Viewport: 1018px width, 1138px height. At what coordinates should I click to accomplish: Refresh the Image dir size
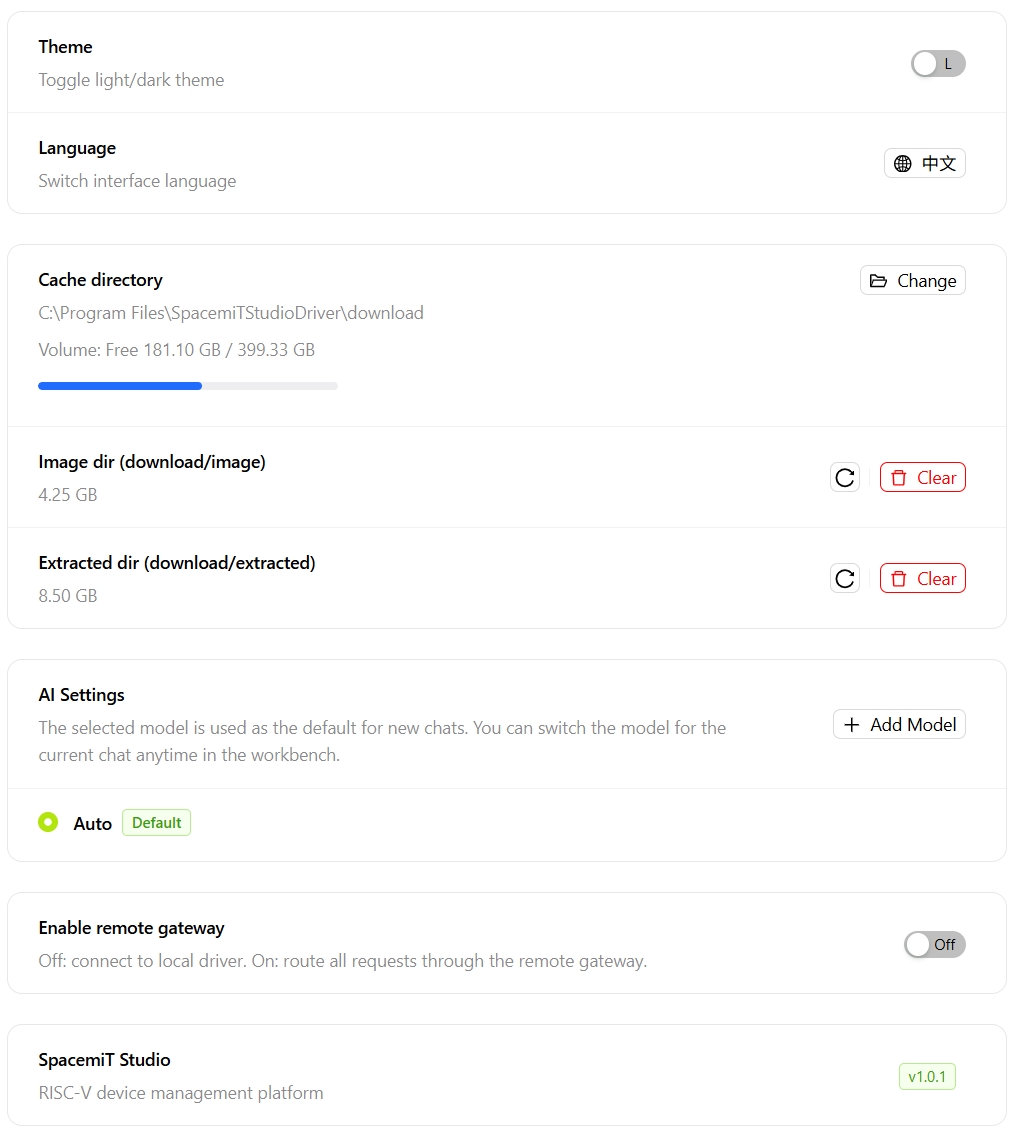tap(845, 478)
